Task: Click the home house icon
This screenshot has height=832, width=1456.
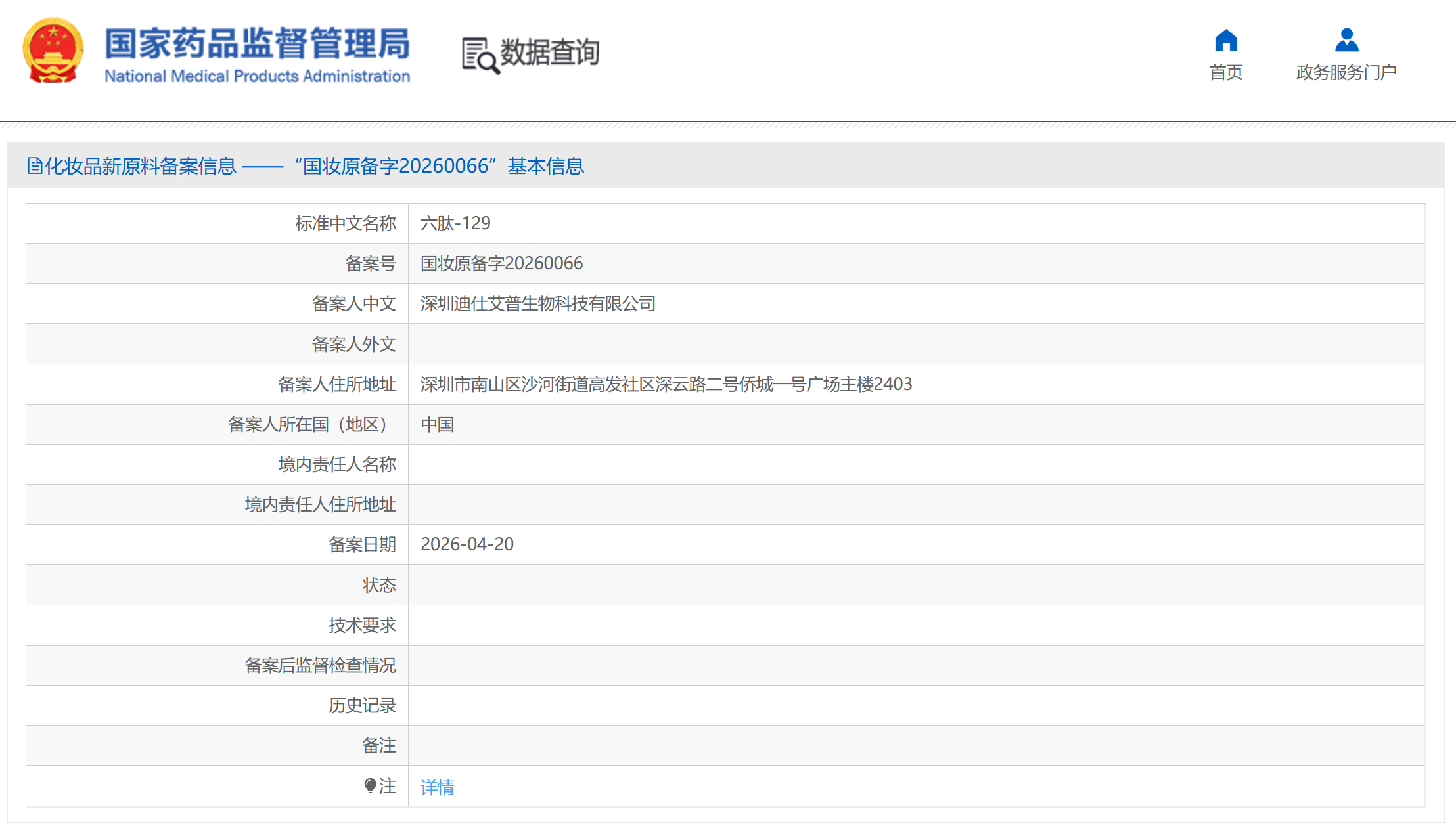Action: tap(1225, 40)
